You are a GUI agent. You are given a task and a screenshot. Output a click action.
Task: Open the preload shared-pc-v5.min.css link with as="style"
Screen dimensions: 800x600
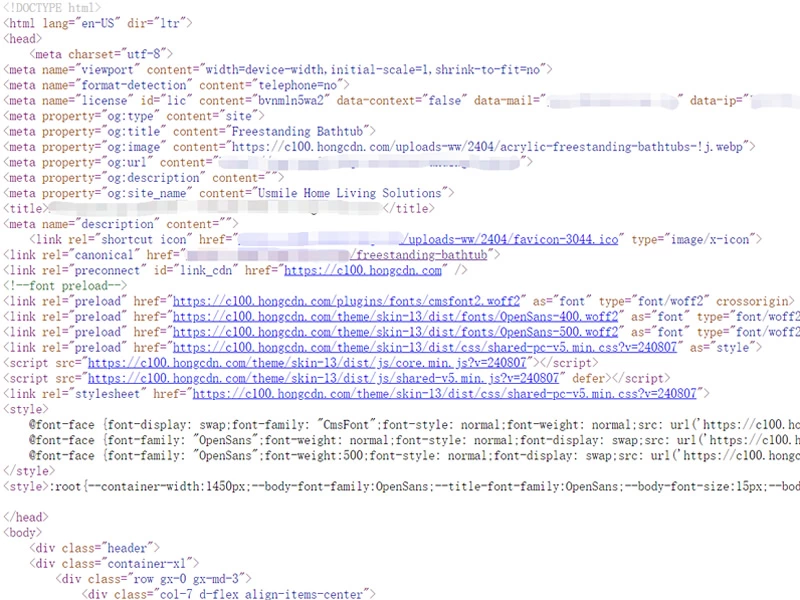(424, 347)
